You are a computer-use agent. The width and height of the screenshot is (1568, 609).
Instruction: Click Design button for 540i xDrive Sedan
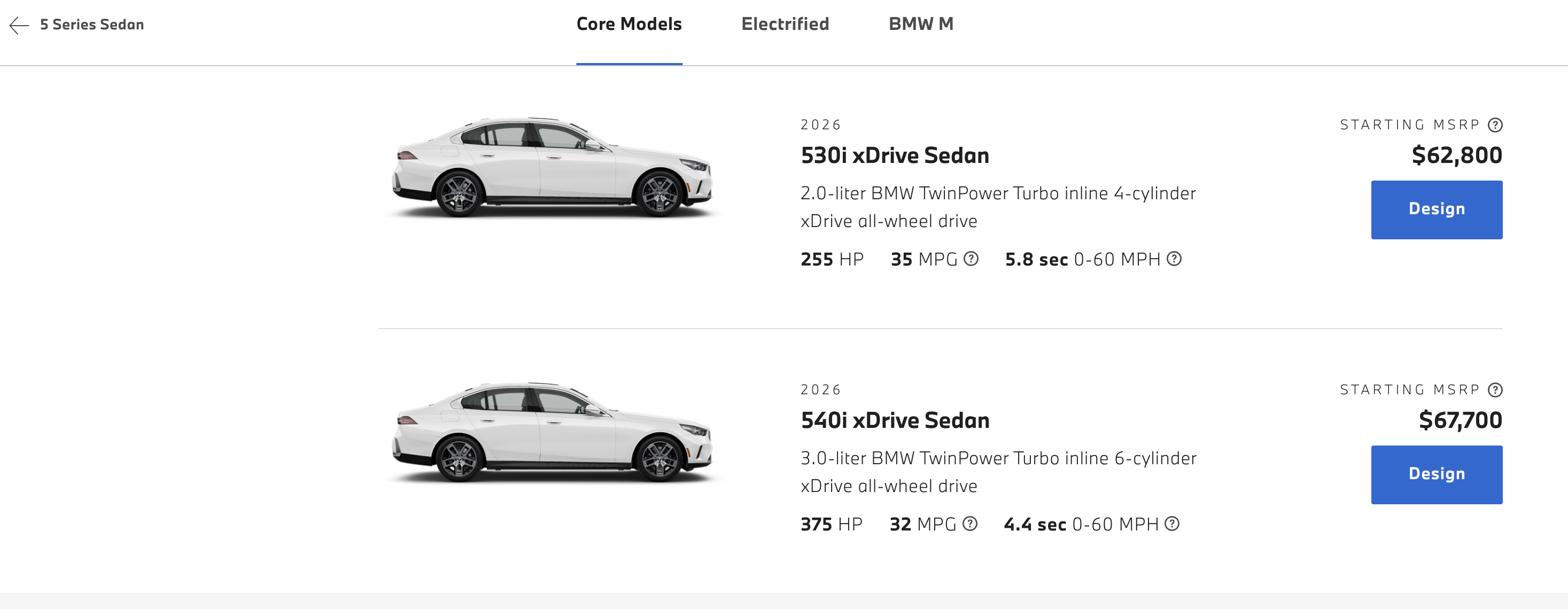(1437, 474)
